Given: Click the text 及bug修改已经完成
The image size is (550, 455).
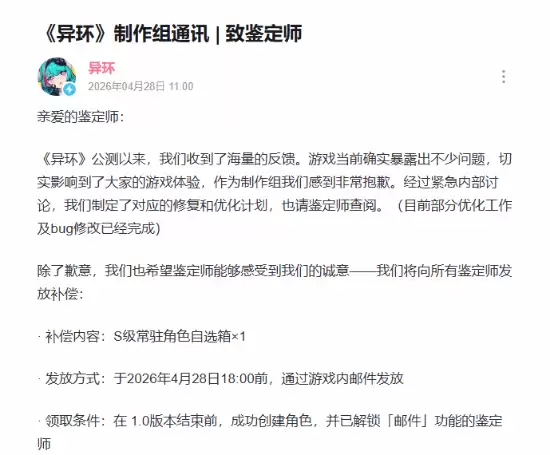Looking at the screenshot, I should coord(99,229).
